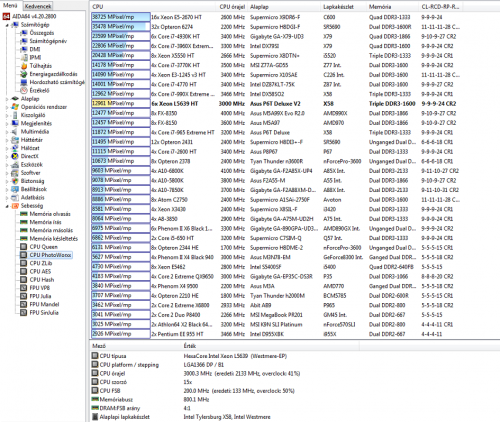Open the FPU VP8 benchmark icon
The image size is (500, 422).
(x=23, y=288)
